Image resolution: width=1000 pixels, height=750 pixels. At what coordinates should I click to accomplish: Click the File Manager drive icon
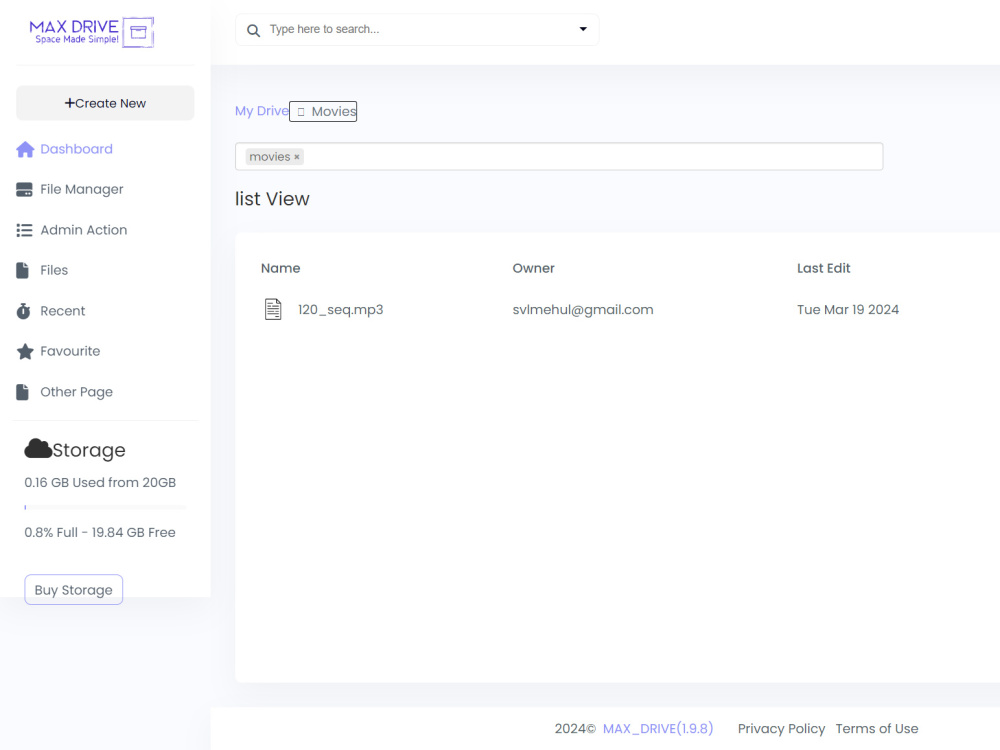(24, 189)
